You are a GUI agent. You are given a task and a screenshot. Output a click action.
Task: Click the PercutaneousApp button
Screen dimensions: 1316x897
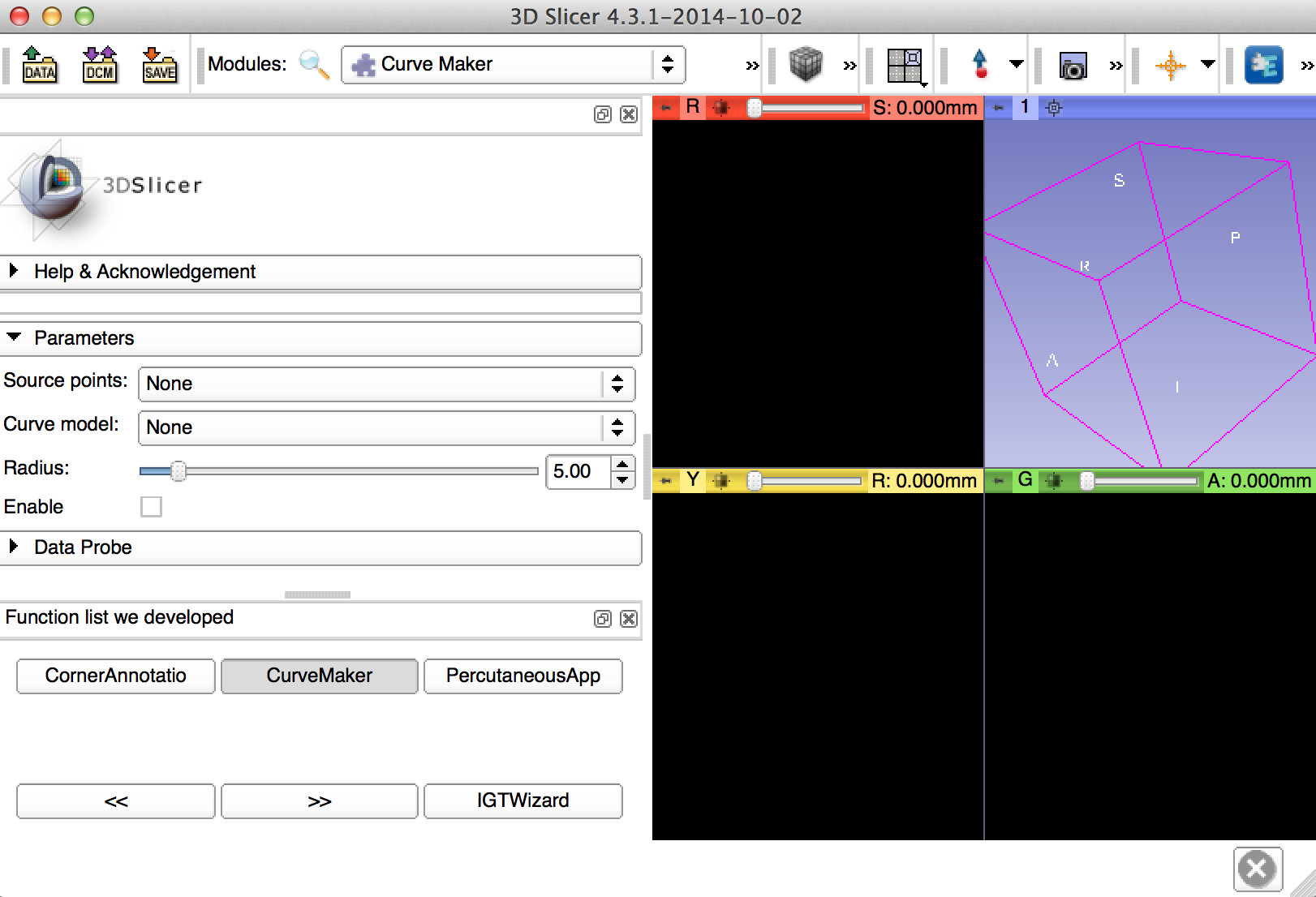[x=523, y=676]
